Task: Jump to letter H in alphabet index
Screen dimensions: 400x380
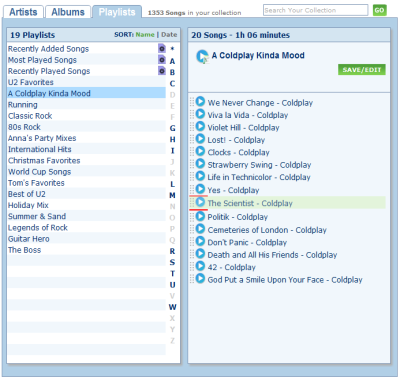Action: coord(172,139)
